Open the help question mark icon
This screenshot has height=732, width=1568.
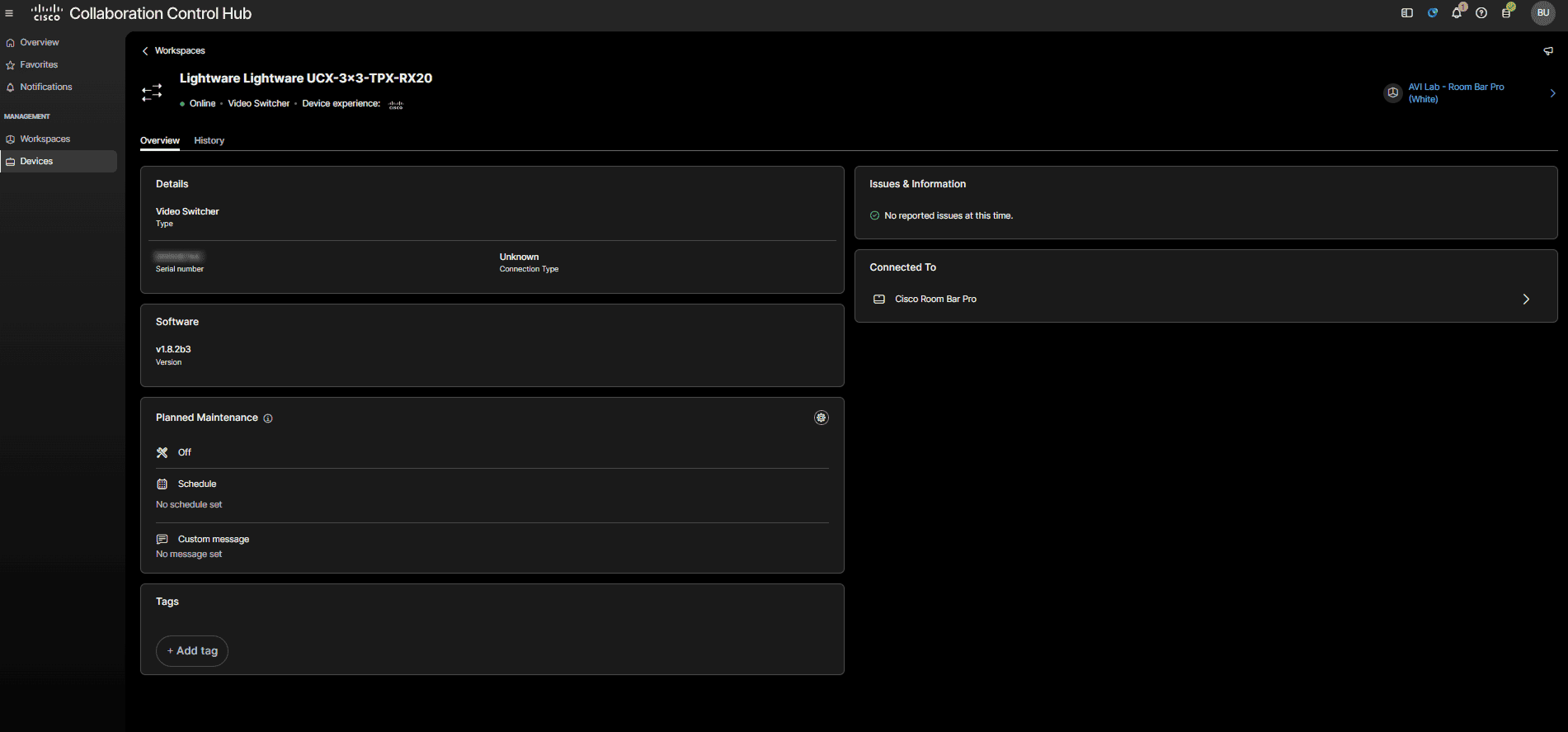(x=1481, y=13)
